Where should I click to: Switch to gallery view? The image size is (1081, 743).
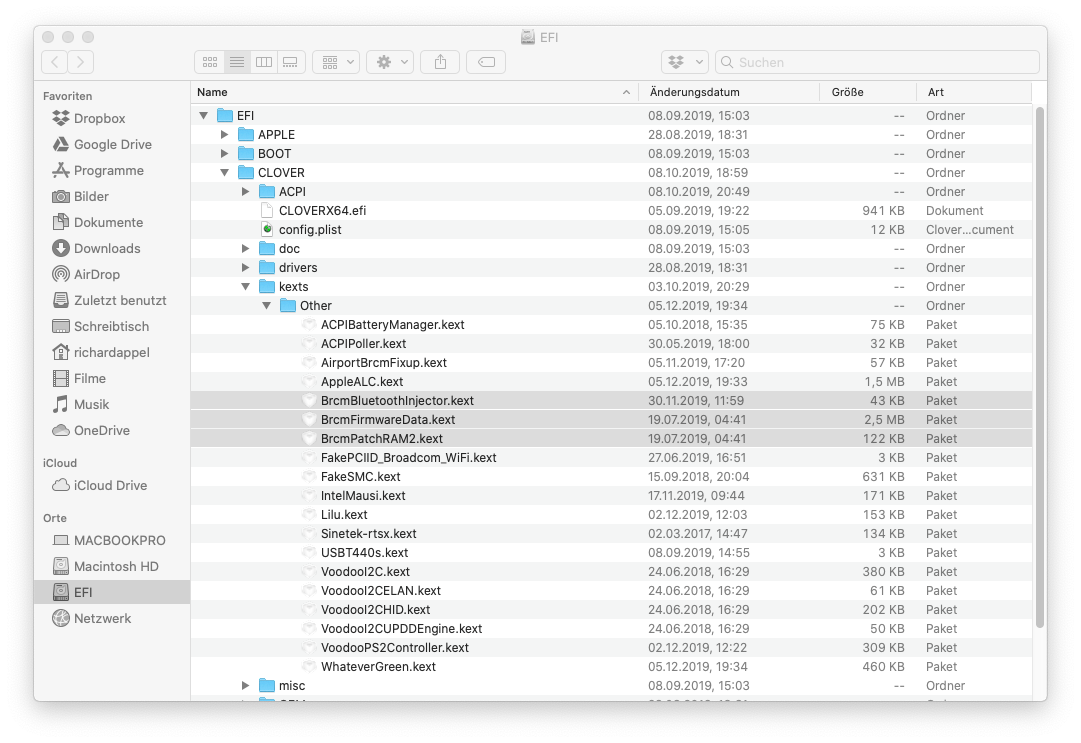[290, 62]
